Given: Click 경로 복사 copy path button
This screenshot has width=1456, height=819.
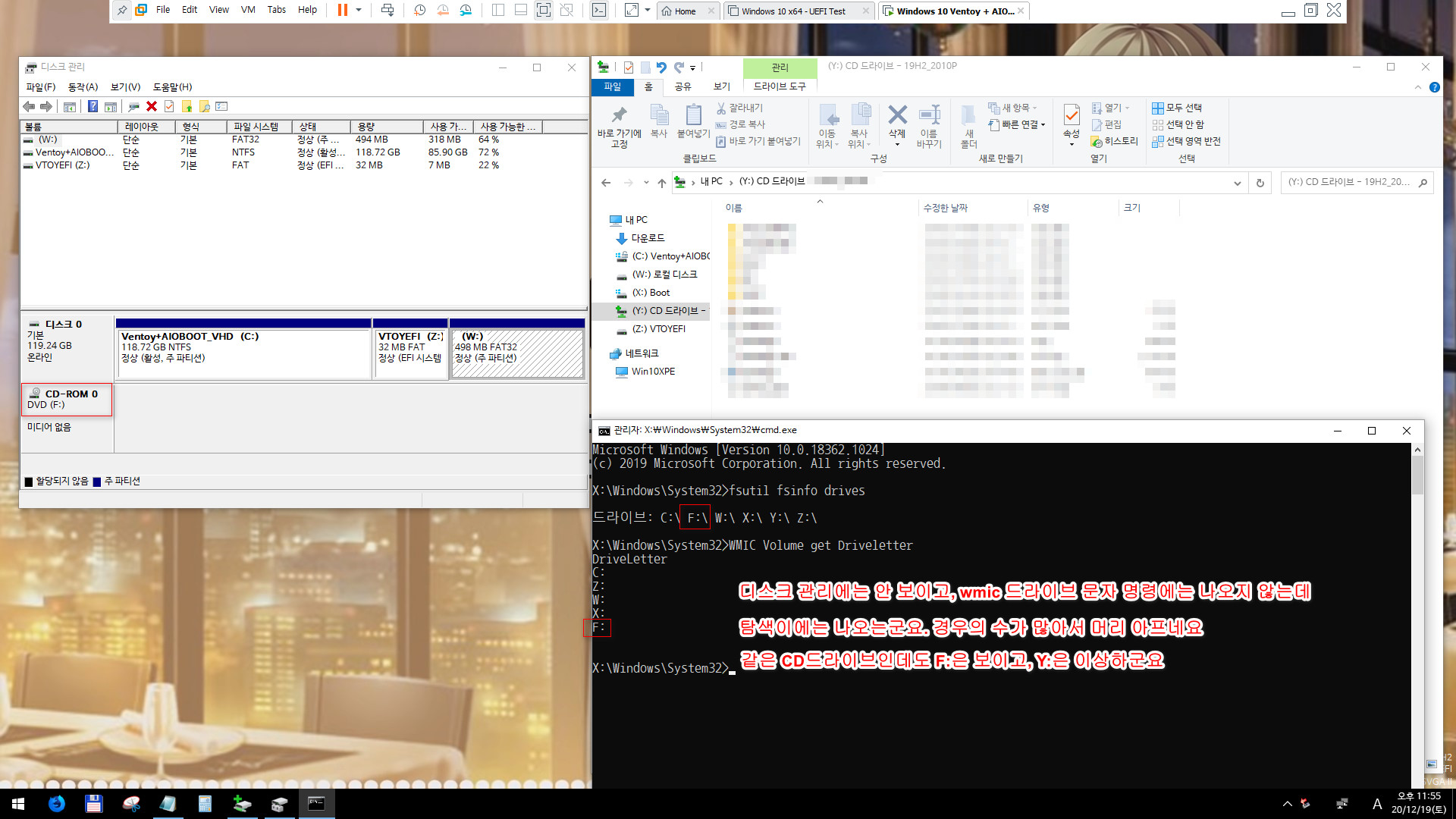Looking at the screenshot, I should (740, 124).
